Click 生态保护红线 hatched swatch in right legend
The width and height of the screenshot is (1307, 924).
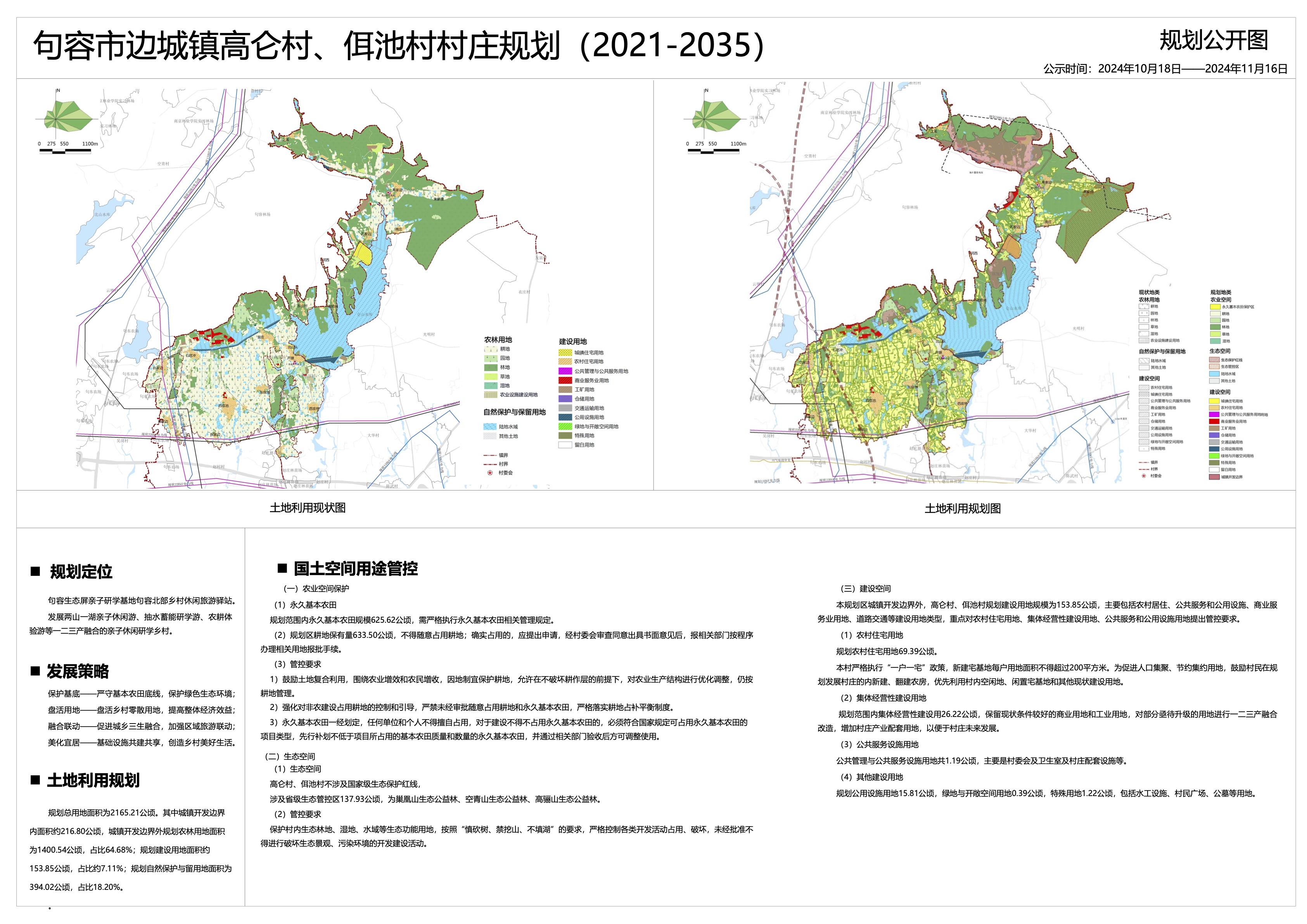click(x=1214, y=360)
